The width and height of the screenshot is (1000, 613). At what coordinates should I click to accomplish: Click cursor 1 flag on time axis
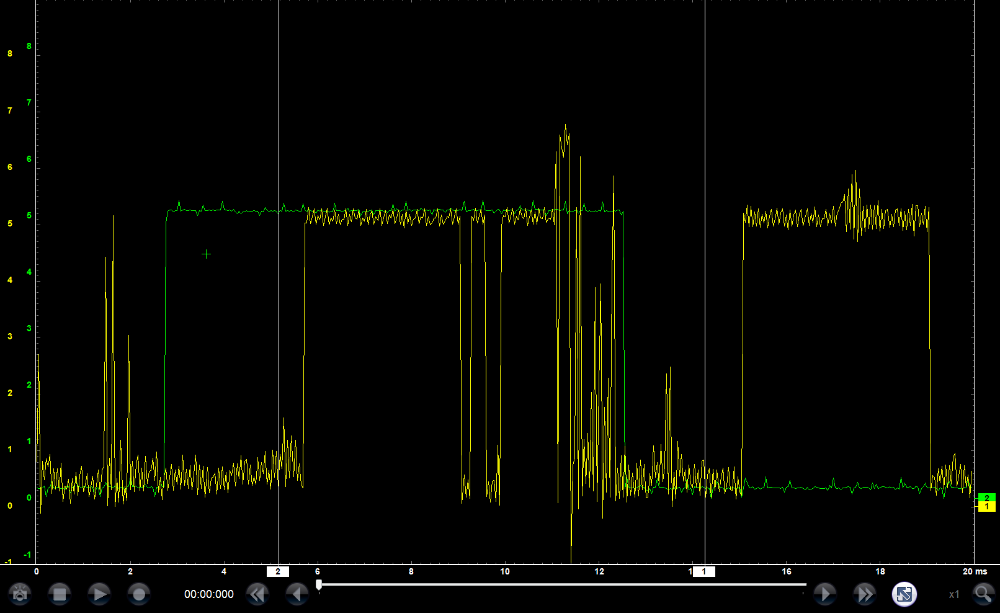(x=705, y=571)
